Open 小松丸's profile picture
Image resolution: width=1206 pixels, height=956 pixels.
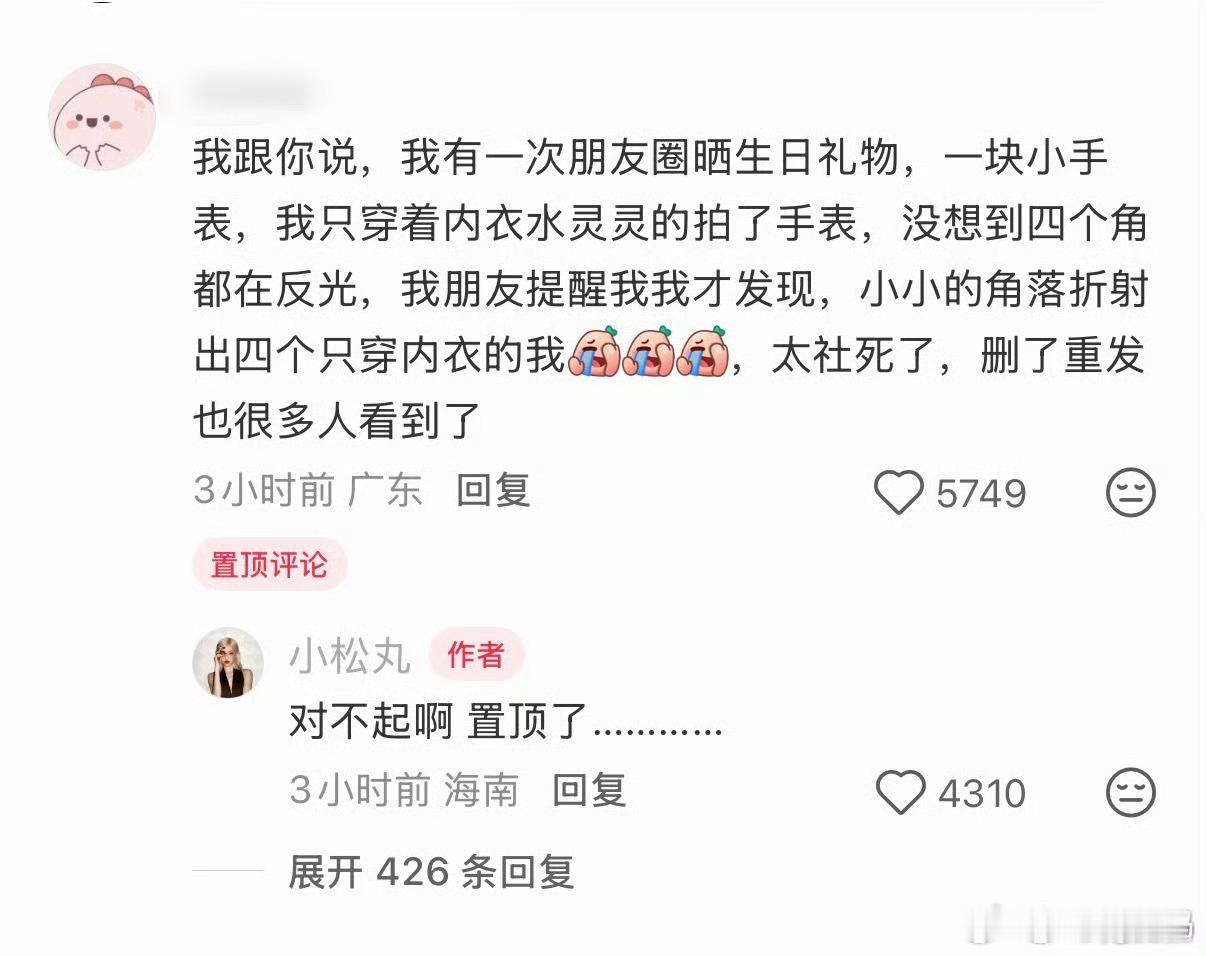coord(227,662)
